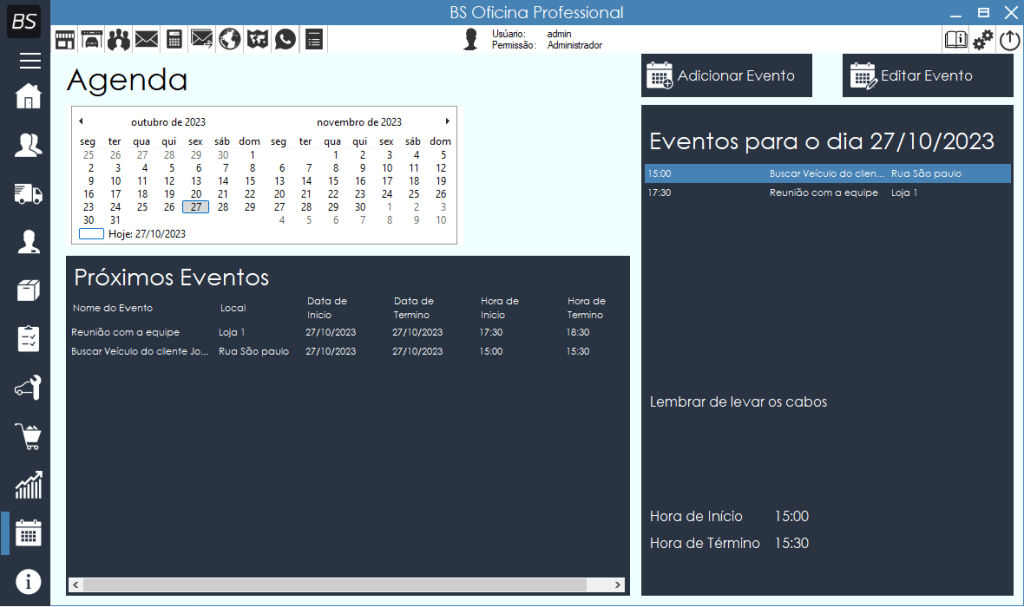1024x607 pixels.
Task: Select November 15 in the calendar
Action: coord(333,181)
